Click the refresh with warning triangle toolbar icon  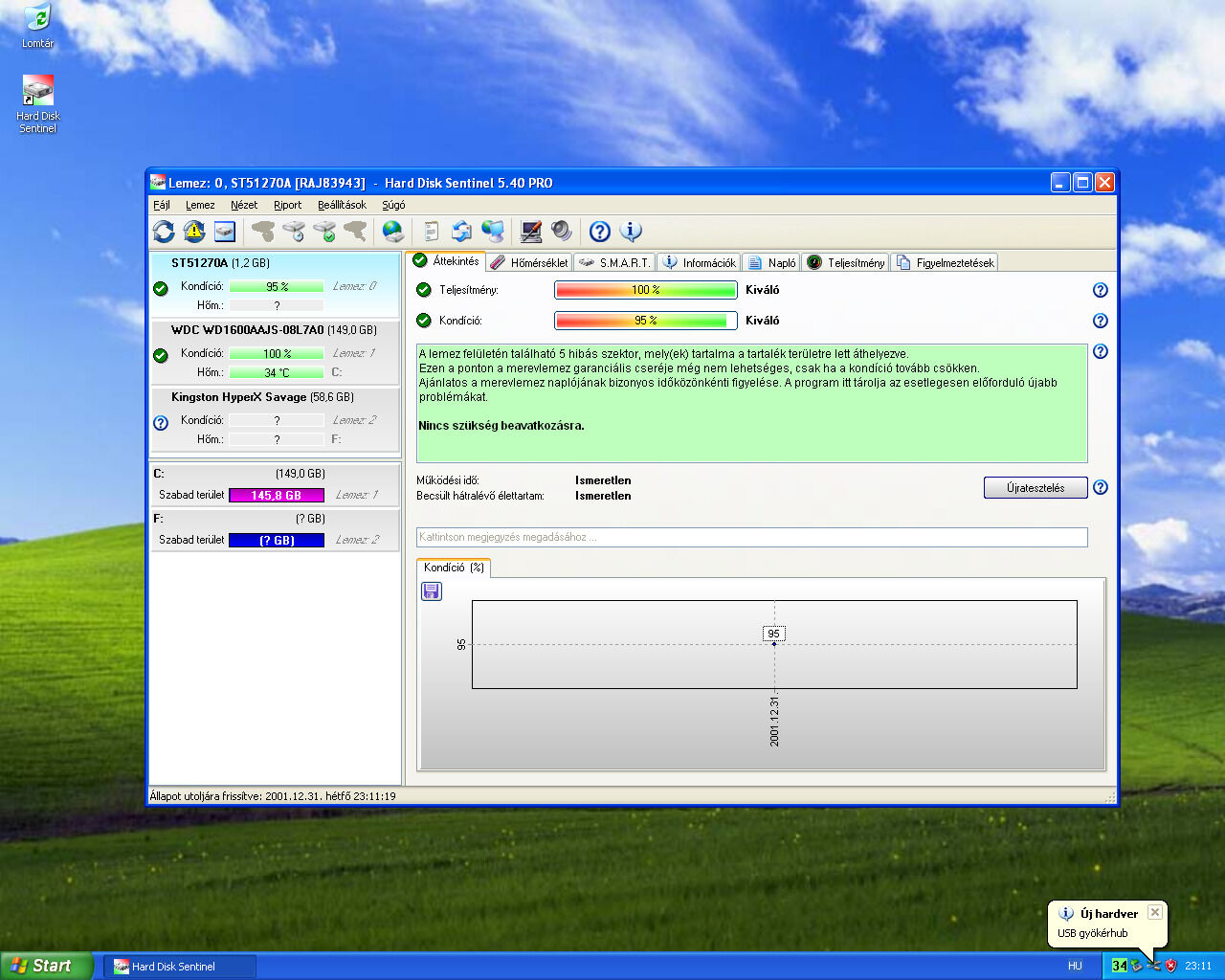point(194,232)
